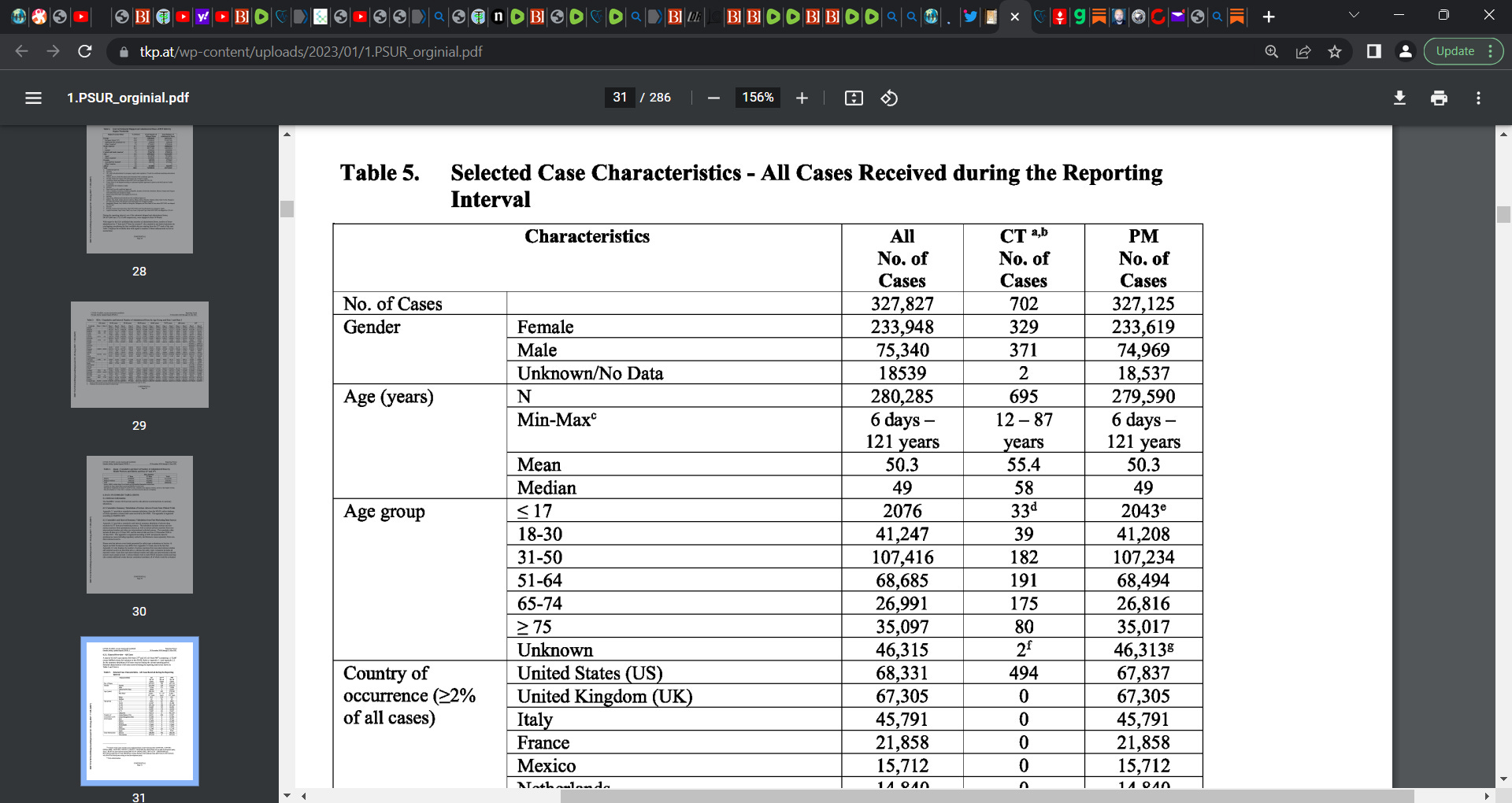
Task: Click the 'Unknown/No Data' row label
Action: click(590, 373)
